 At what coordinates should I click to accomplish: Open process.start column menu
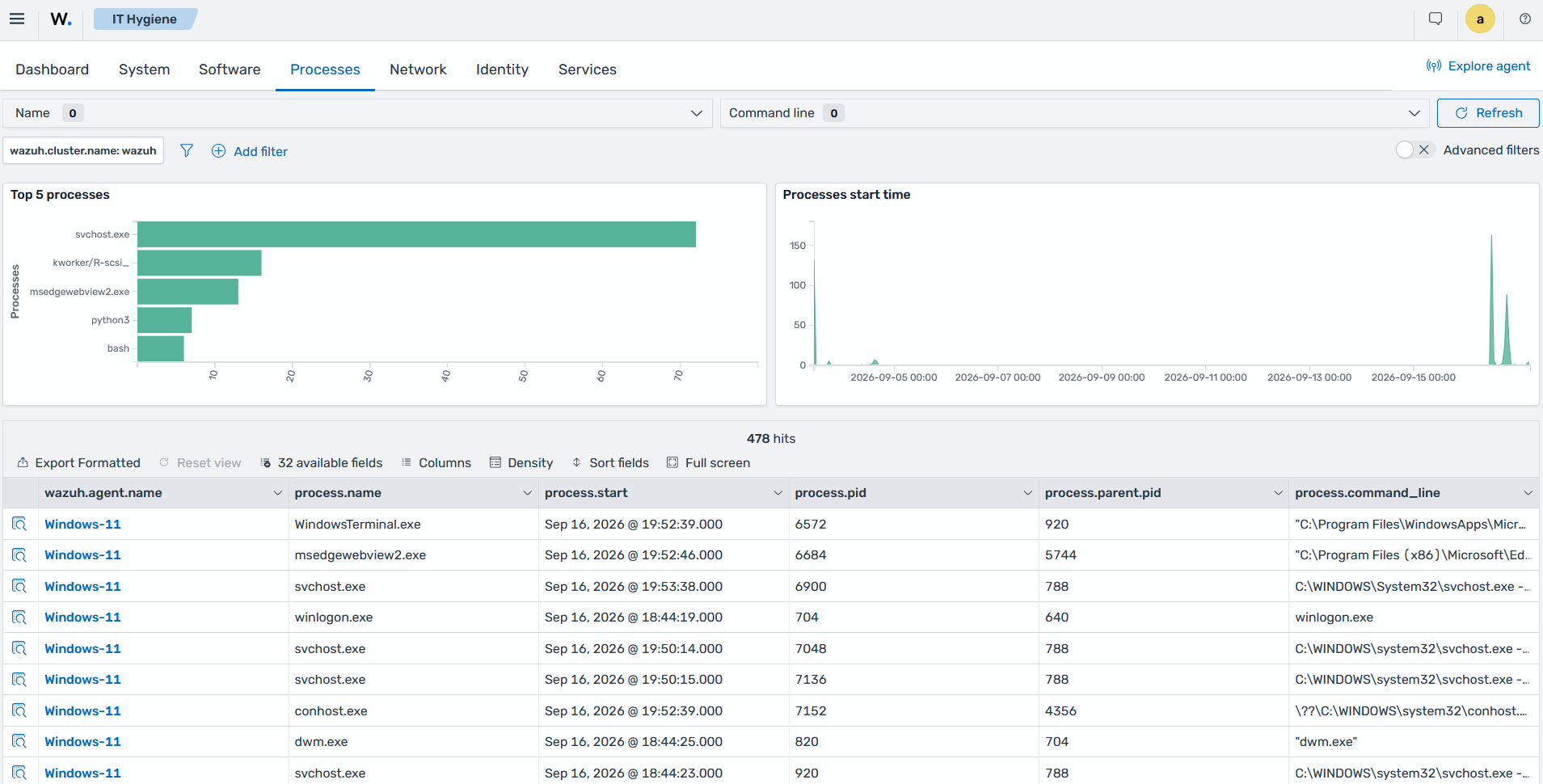coord(778,493)
